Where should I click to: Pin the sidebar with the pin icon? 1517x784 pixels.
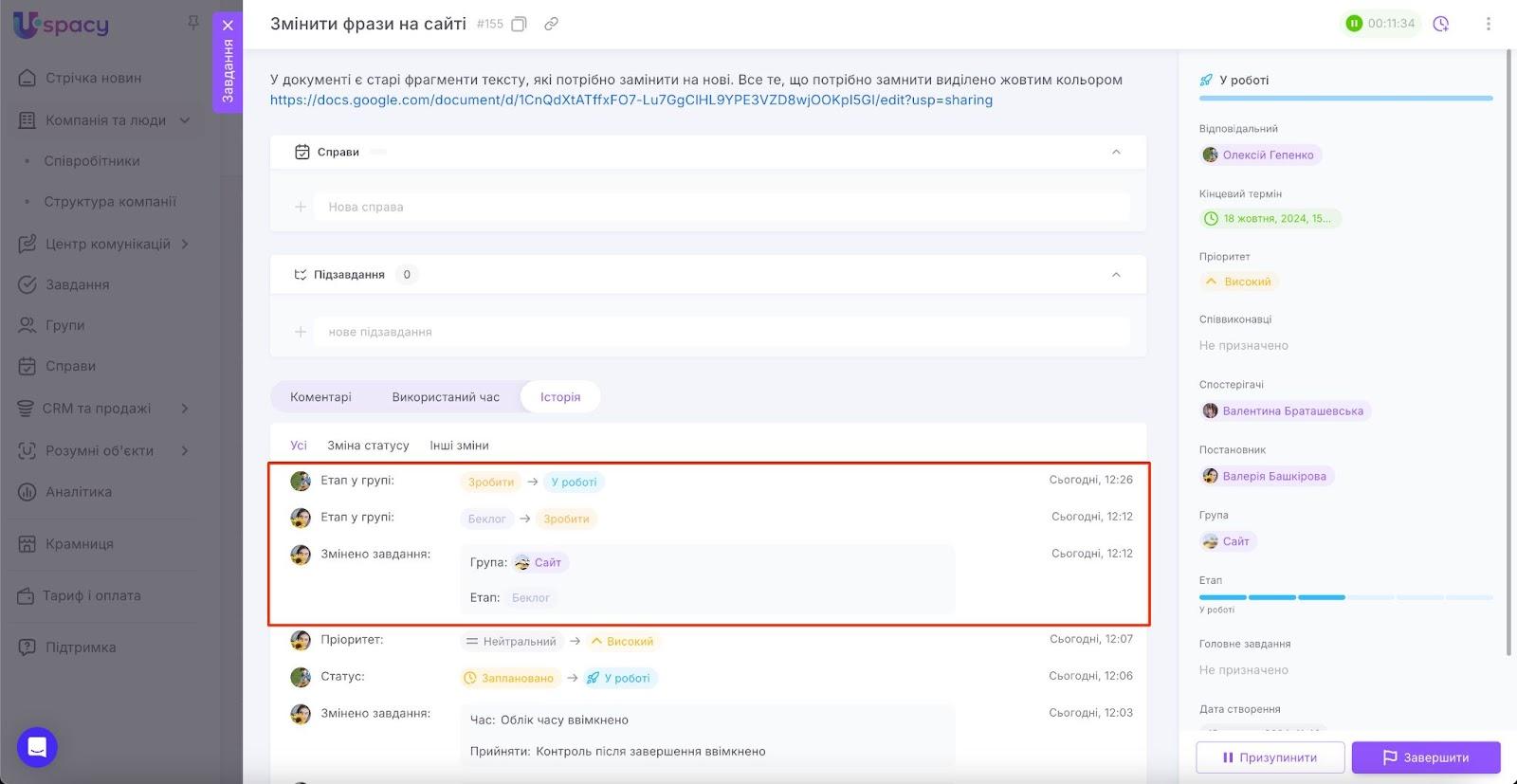[193, 23]
